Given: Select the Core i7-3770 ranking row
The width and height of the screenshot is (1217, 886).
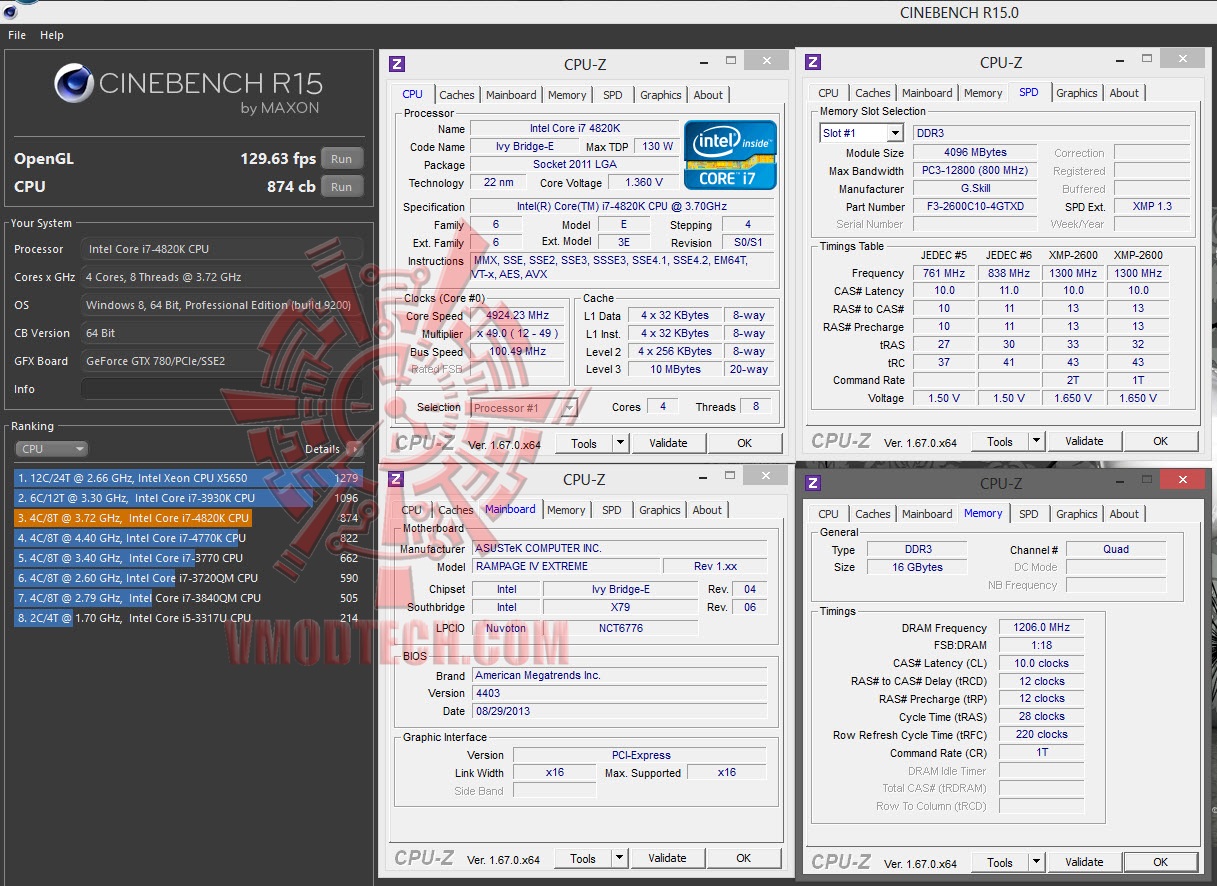Looking at the screenshot, I should [188, 558].
